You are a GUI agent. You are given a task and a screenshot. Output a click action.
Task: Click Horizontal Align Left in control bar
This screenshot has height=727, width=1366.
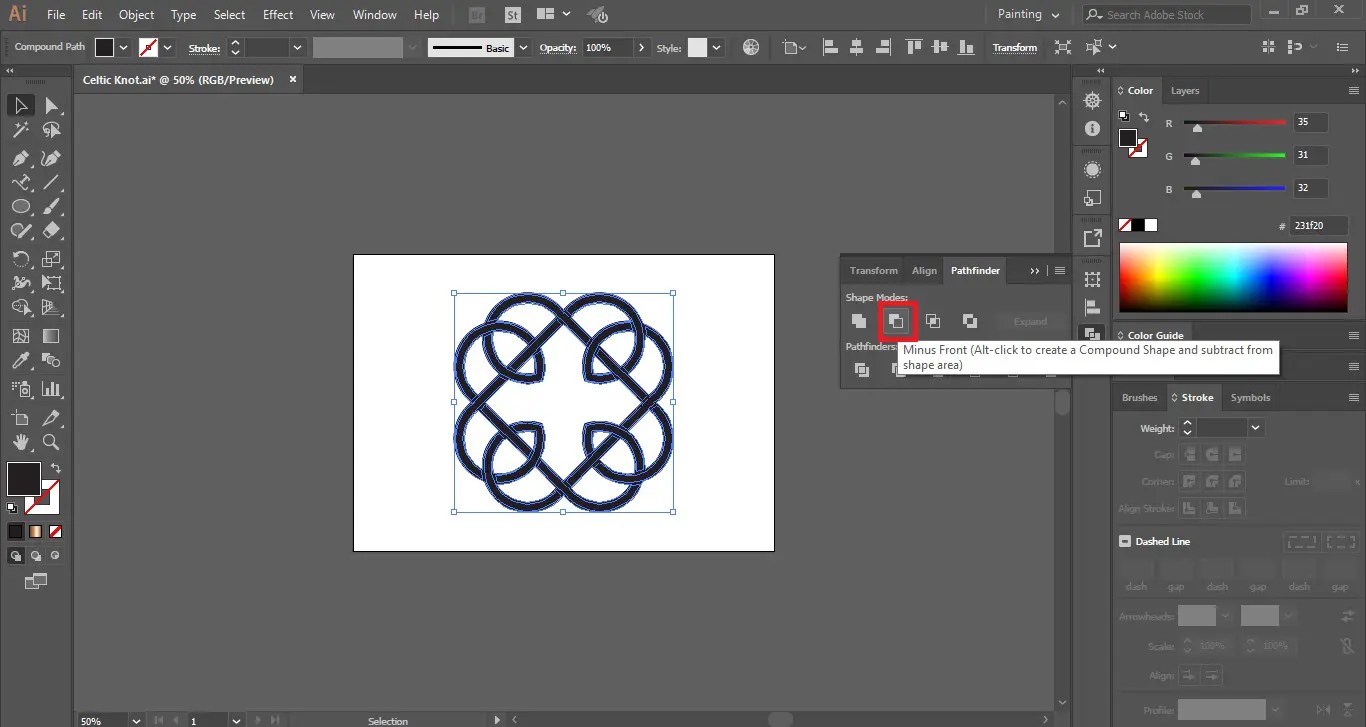pyautogui.click(x=830, y=47)
